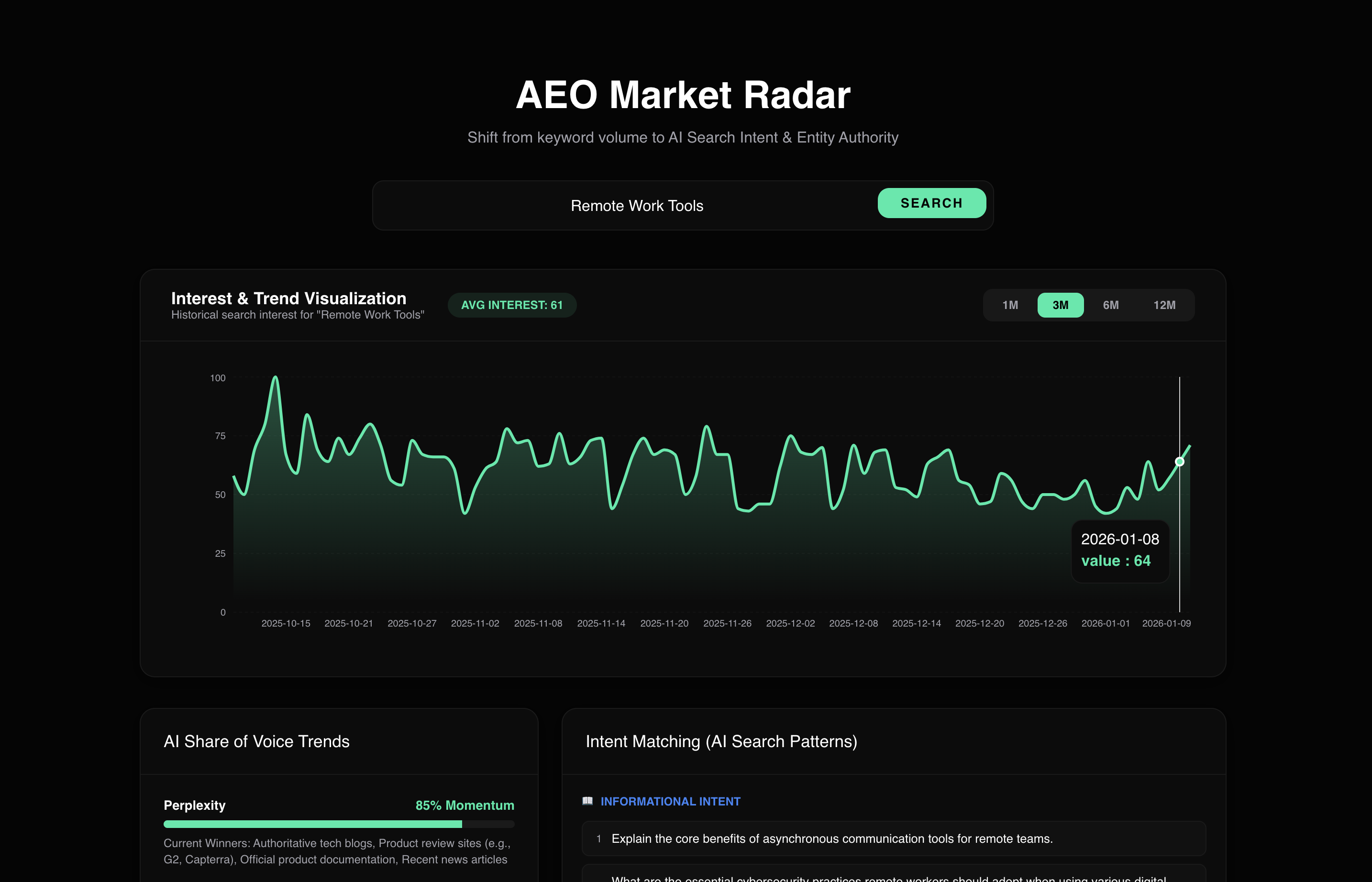Click the 2025-12-02 axis date label
Screen dimensions: 1372x882
[790, 623]
